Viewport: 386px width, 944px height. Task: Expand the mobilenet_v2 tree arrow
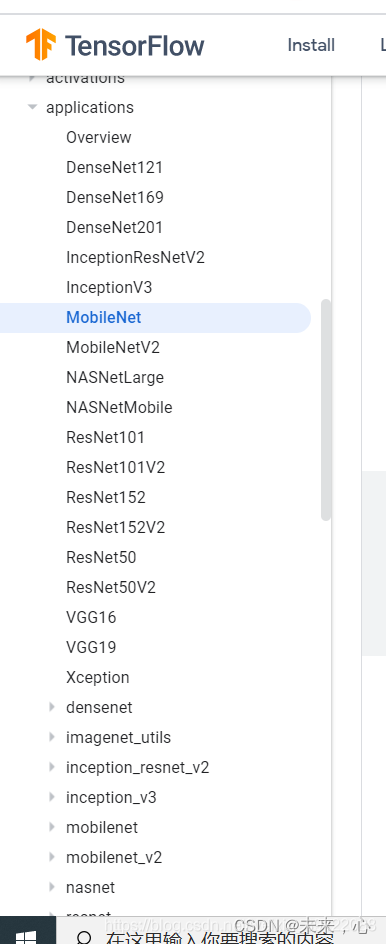pos(52,857)
